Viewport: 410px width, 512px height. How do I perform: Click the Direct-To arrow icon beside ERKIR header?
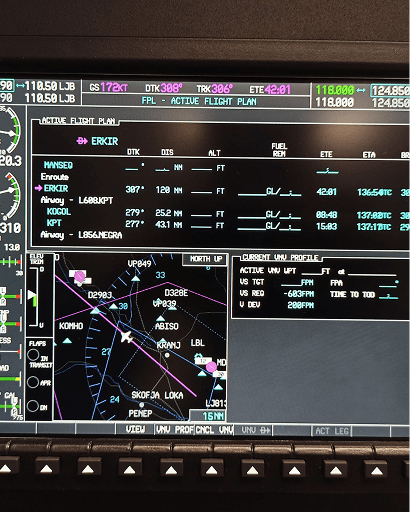coord(82,141)
